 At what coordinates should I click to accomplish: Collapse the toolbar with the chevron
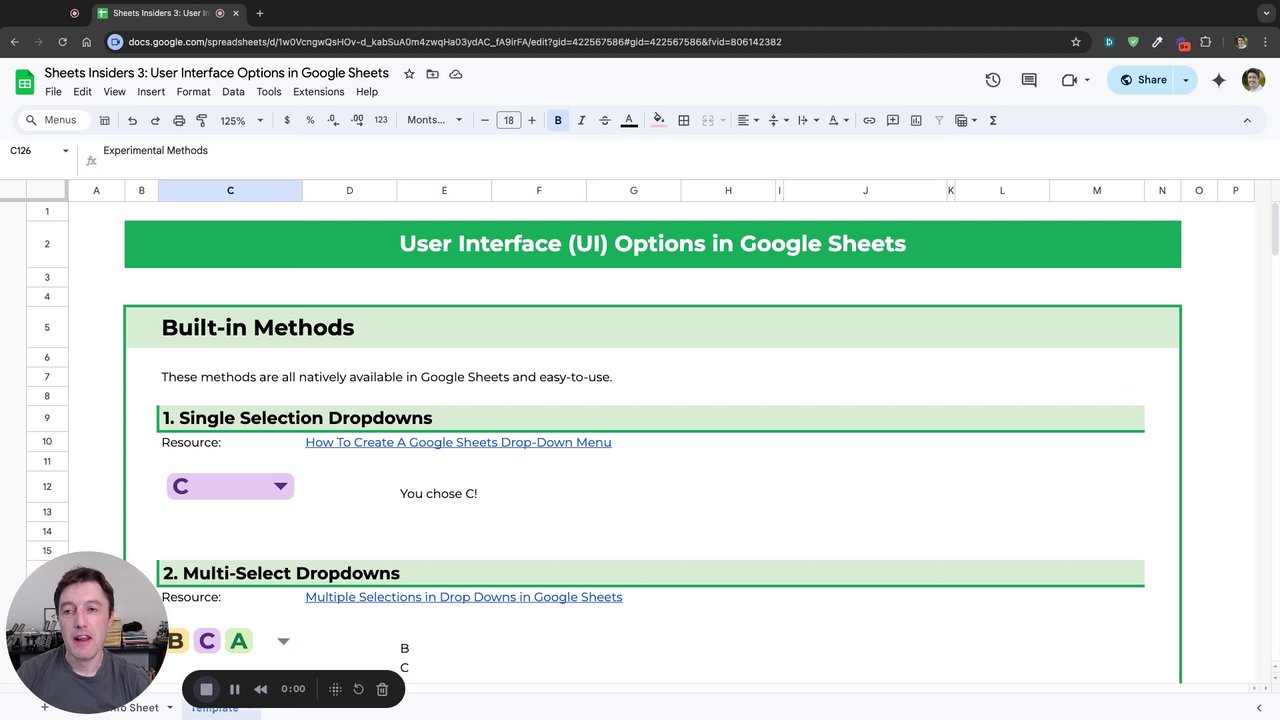click(x=1247, y=120)
